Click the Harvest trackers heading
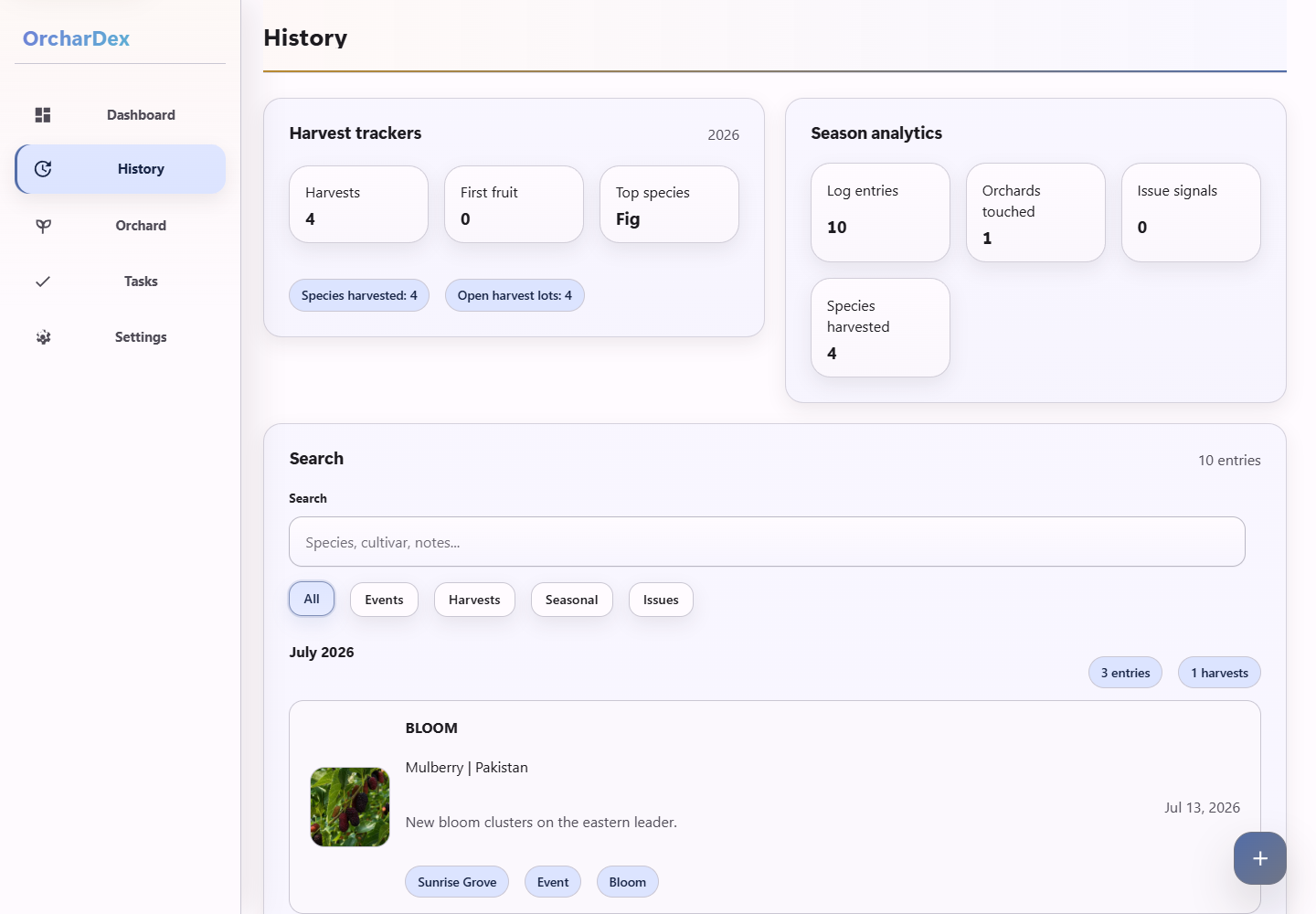The height and width of the screenshot is (914, 1316). tap(356, 133)
